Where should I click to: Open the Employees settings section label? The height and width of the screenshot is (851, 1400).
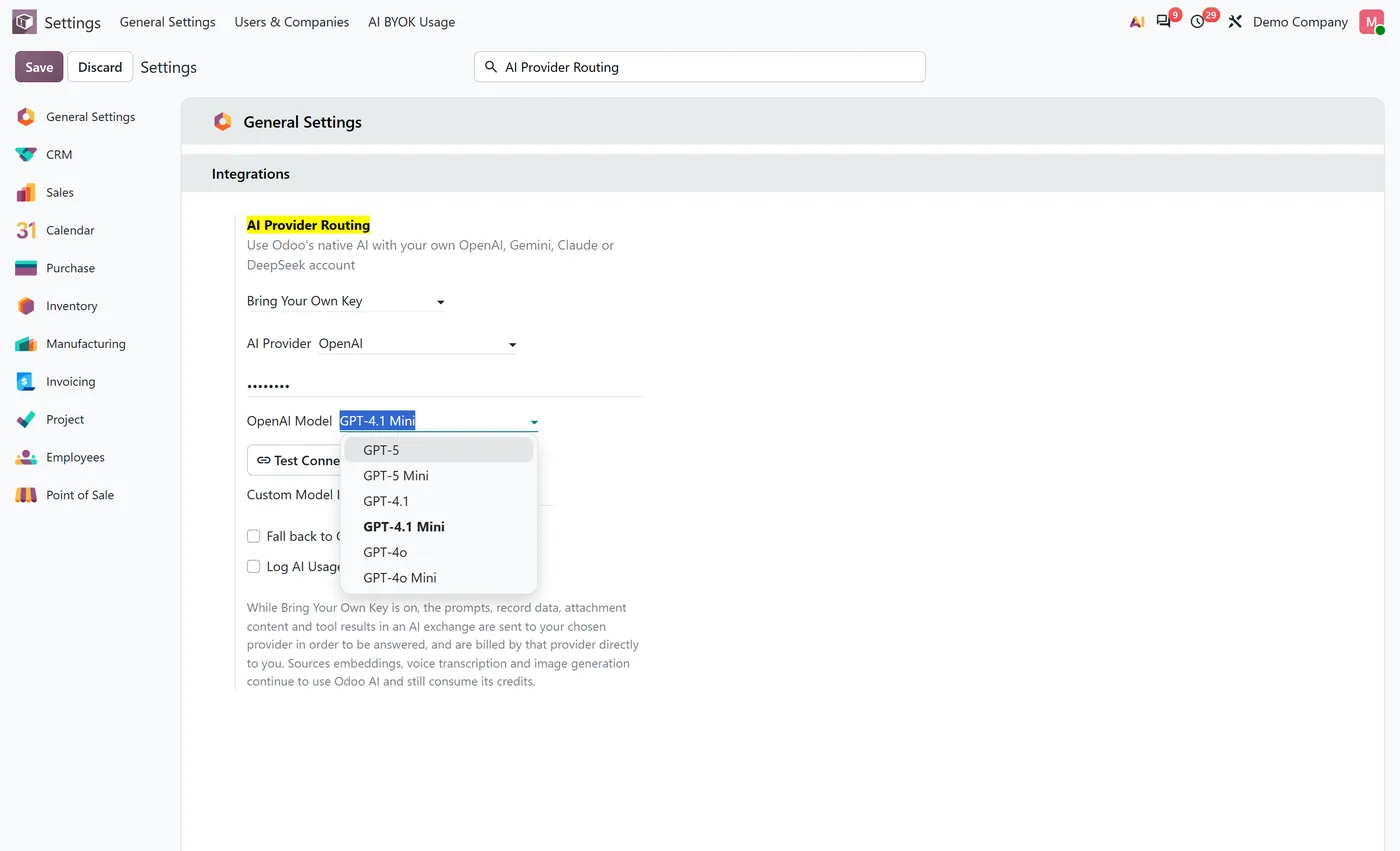[75, 457]
